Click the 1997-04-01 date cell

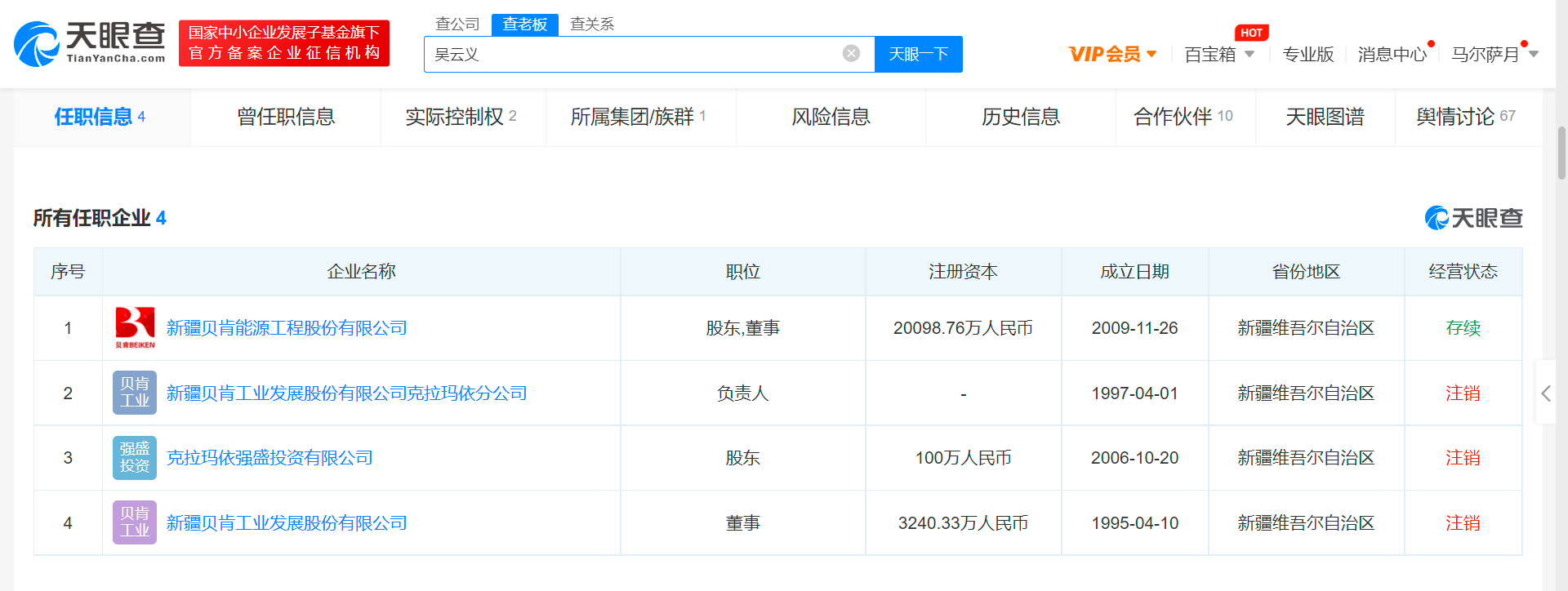(x=1134, y=393)
